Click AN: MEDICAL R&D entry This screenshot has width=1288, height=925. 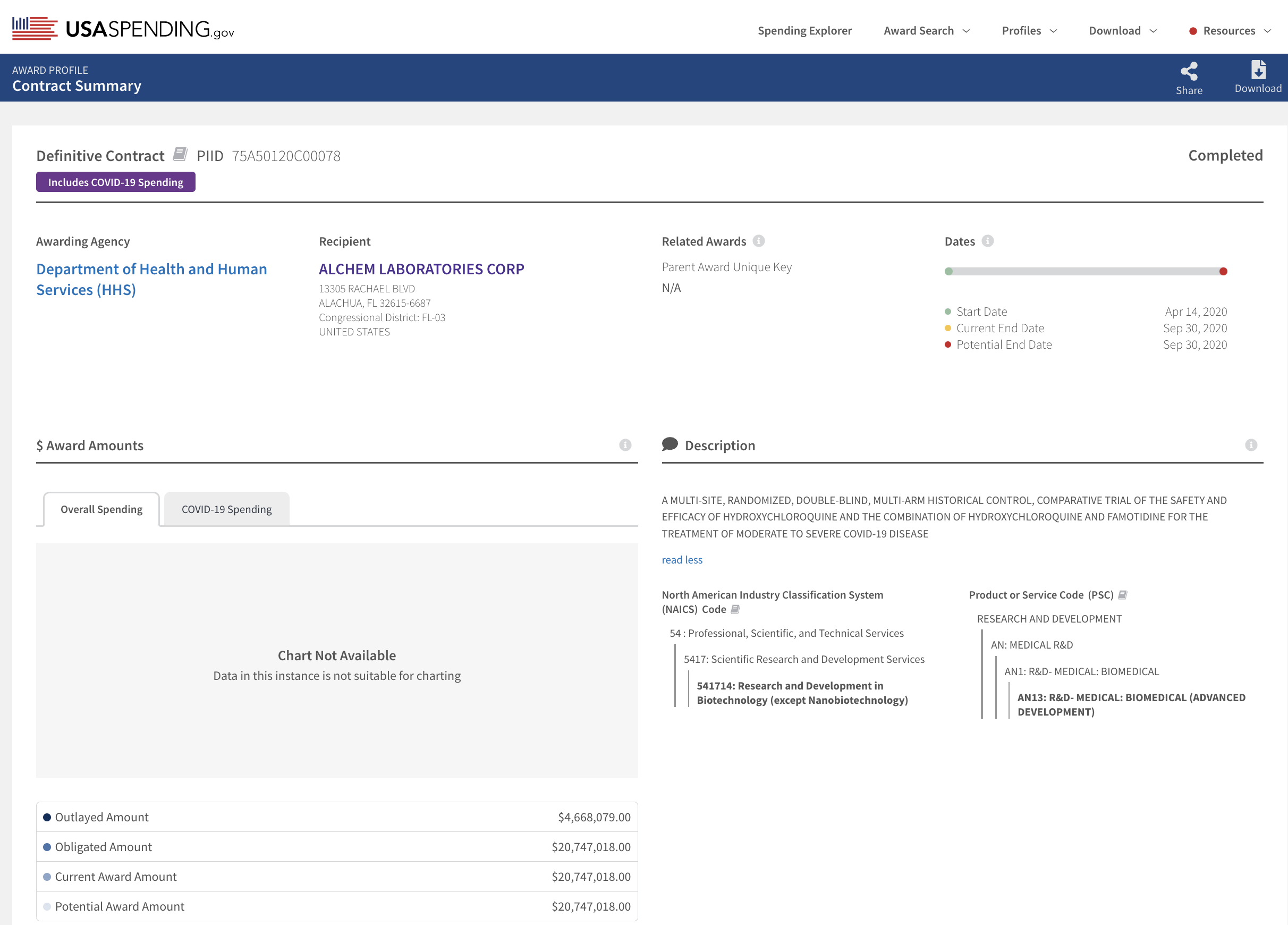(x=1032, y=645)
